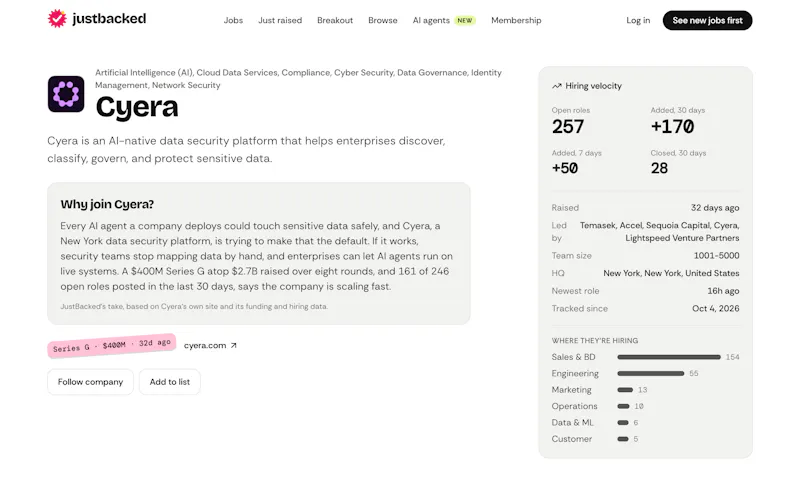800x479 pixels.
Task: Click the Cyera company name heading
Action: pyautogui.click(x=137, y=107)
